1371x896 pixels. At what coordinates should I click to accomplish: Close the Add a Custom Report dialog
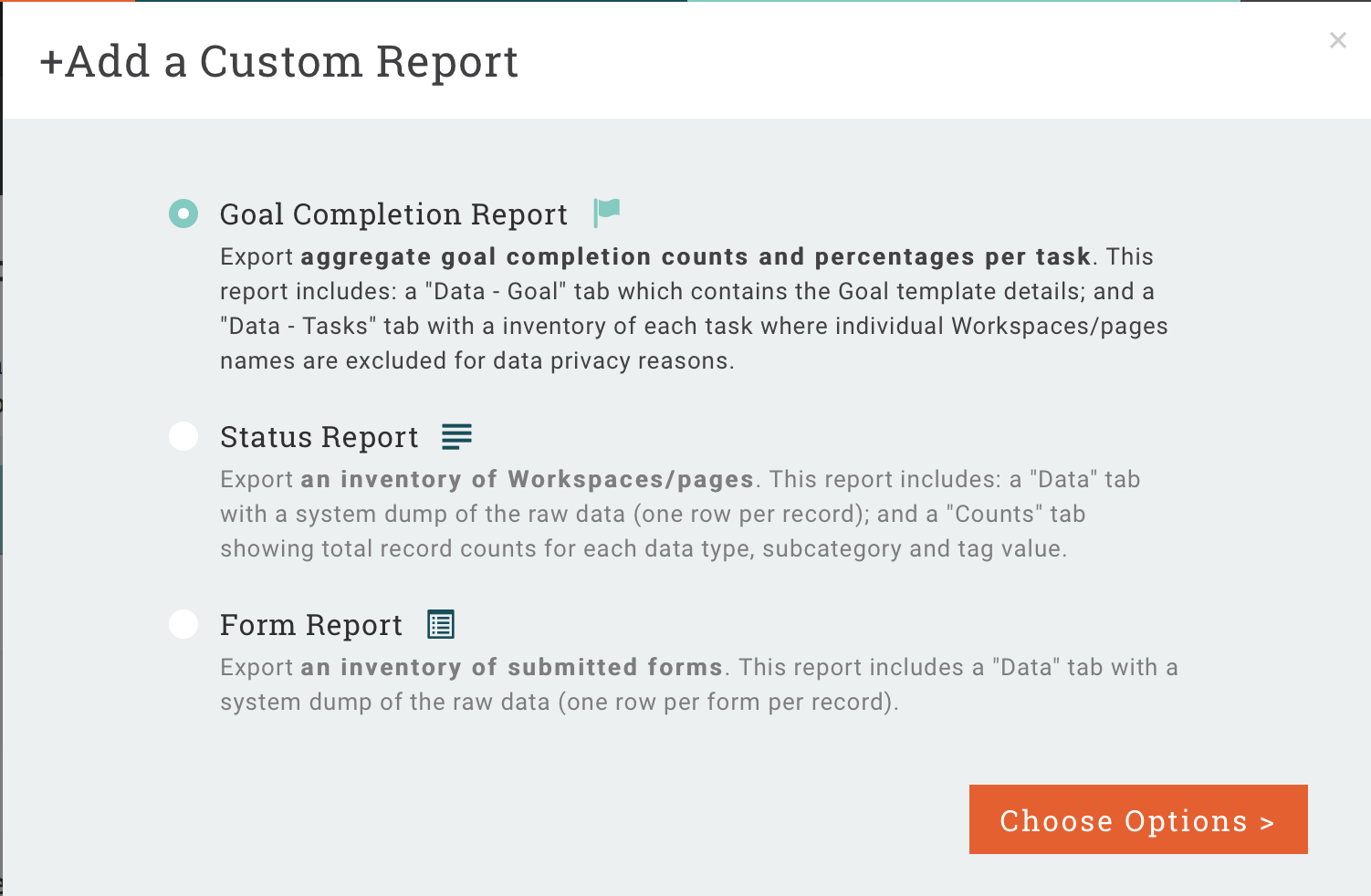pyautogui.click(x=1338, y=40)
